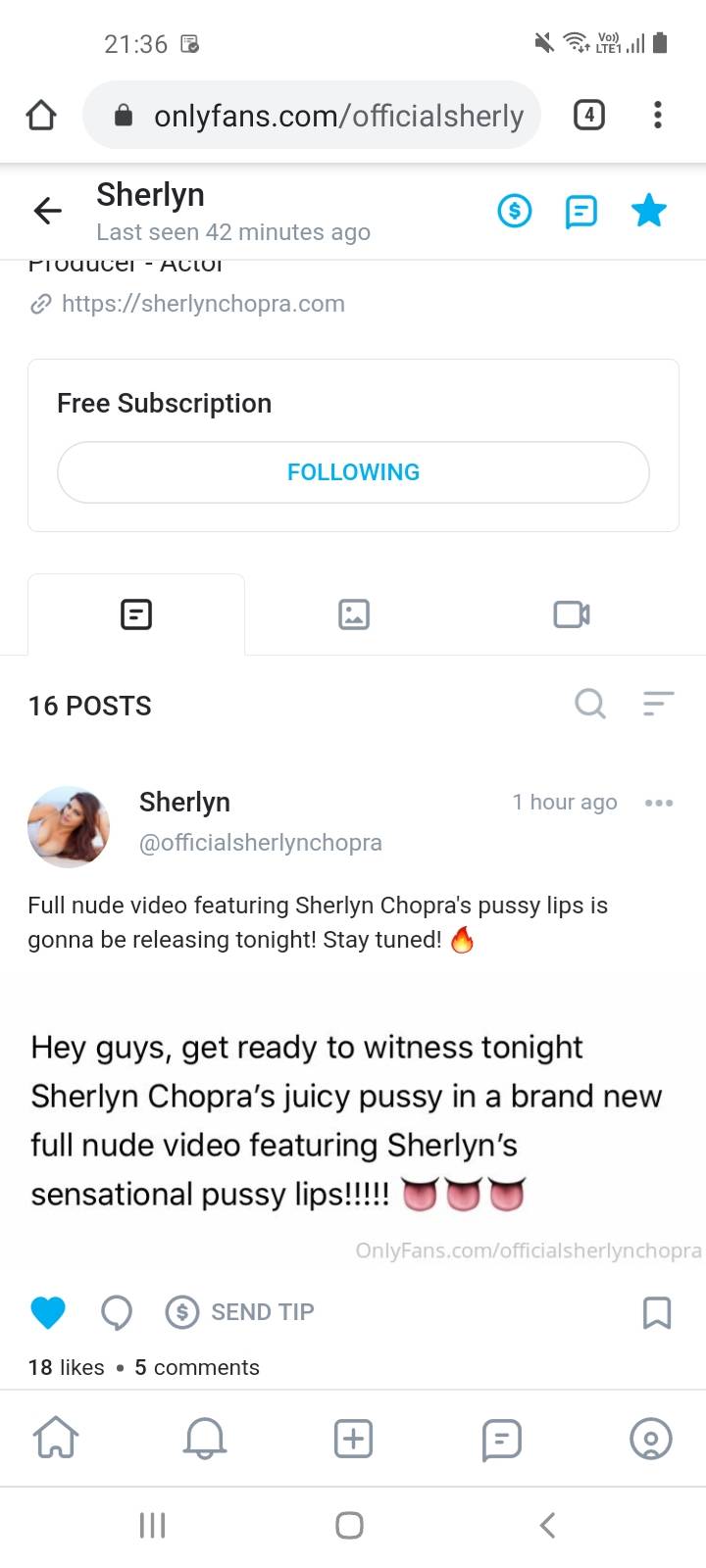Toggle the bookmark on this post
This screenshot has width=706, height=1568.
coord(657,1312)
